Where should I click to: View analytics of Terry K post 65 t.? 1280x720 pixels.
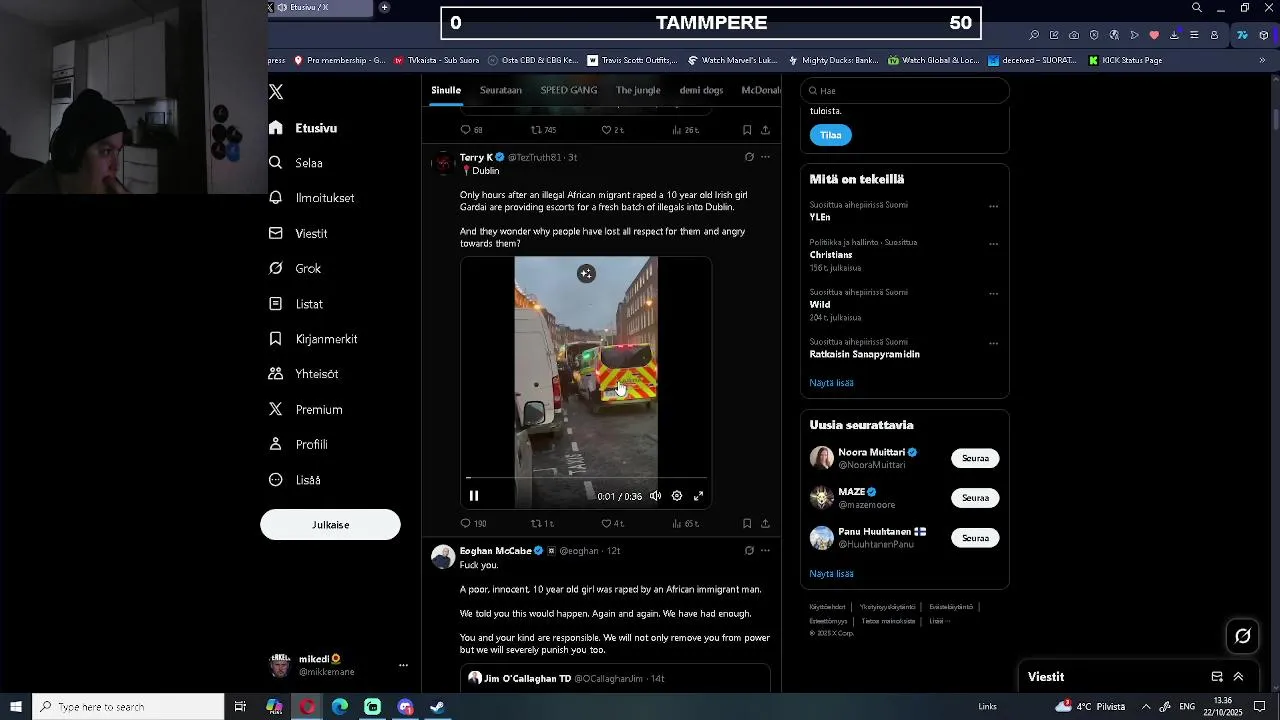pos(685,523)
